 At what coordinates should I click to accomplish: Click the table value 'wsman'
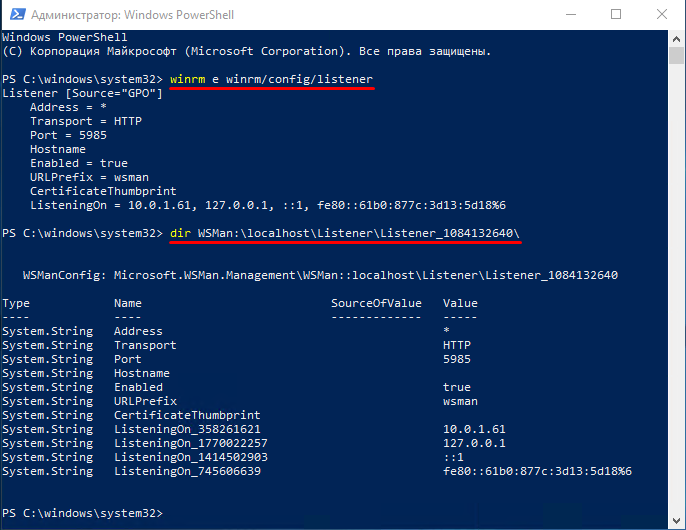point(460,401)
